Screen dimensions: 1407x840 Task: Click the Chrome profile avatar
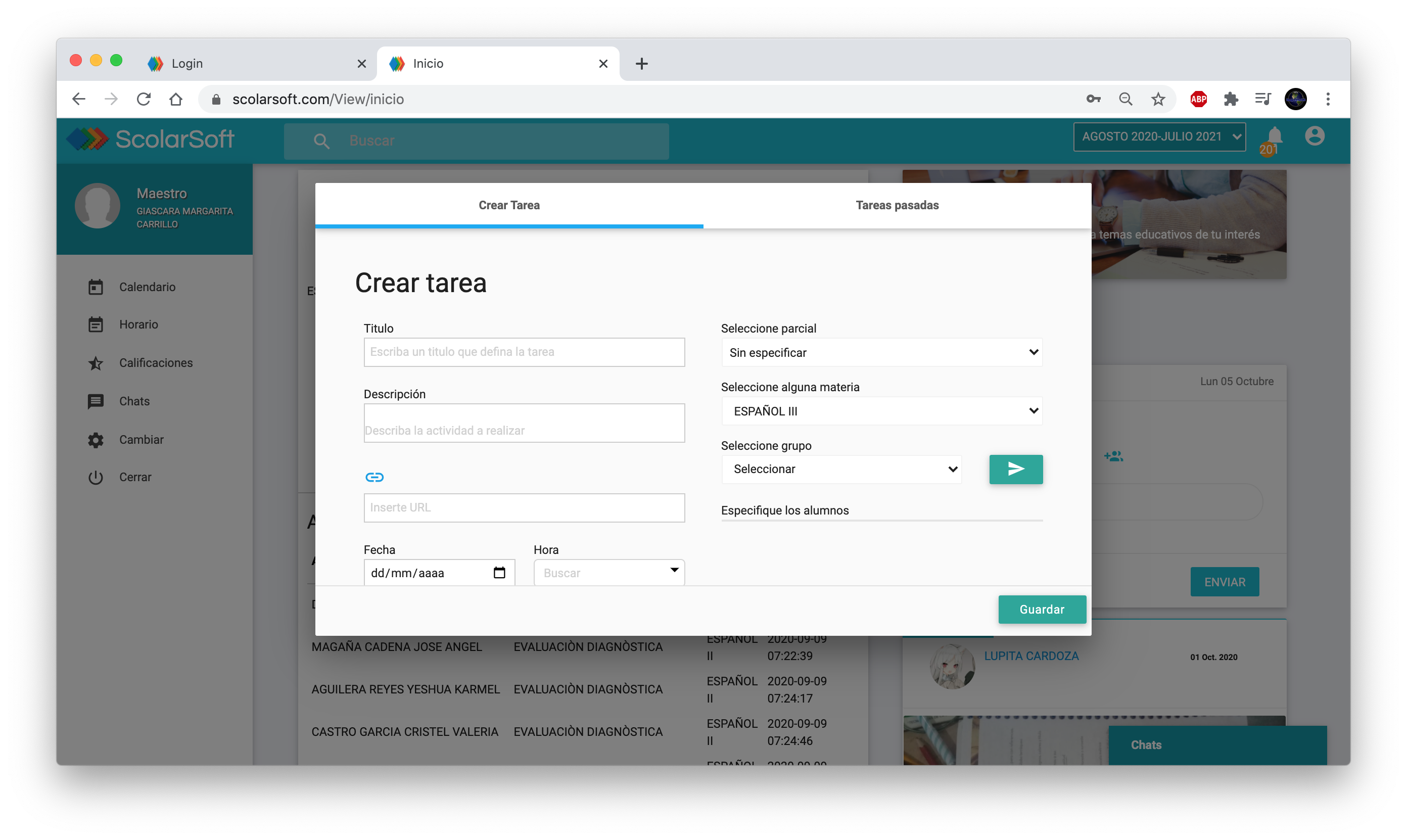pyautogui.click(x=1295, y=99)
